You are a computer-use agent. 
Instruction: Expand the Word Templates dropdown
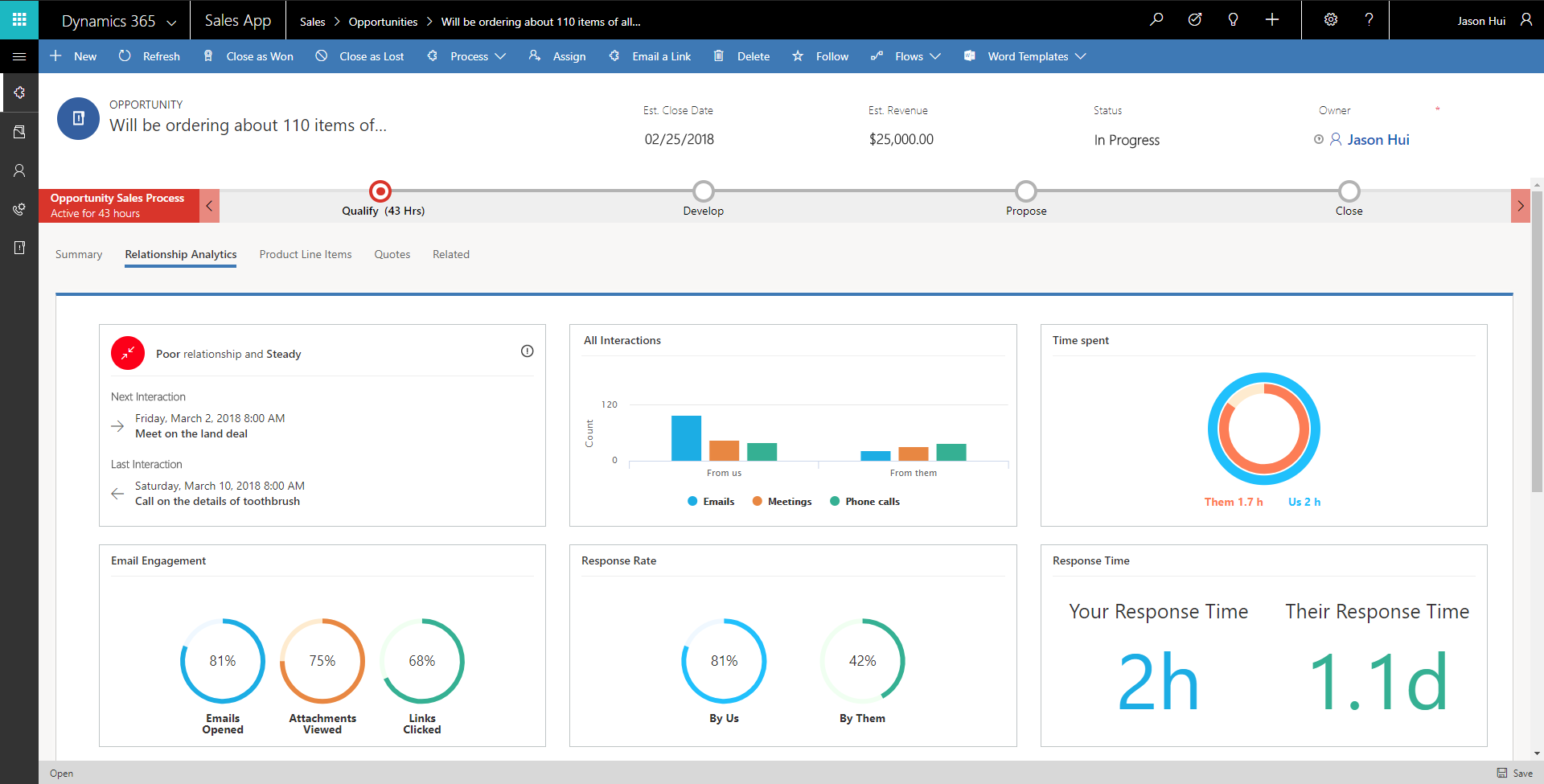1081,56
